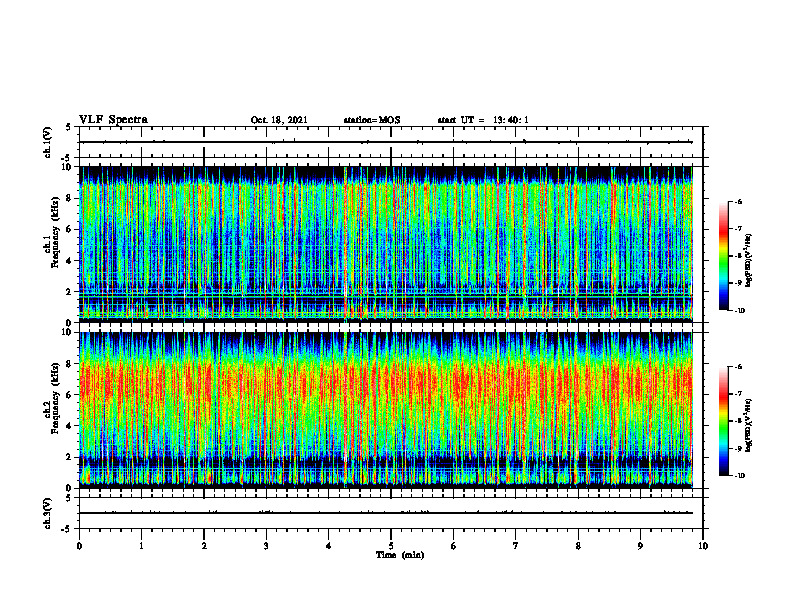The height and width of the screenshot is (612, 792).
Task: Click the 5-minute tick label on Time axis
Action: [x=391, y=546]
